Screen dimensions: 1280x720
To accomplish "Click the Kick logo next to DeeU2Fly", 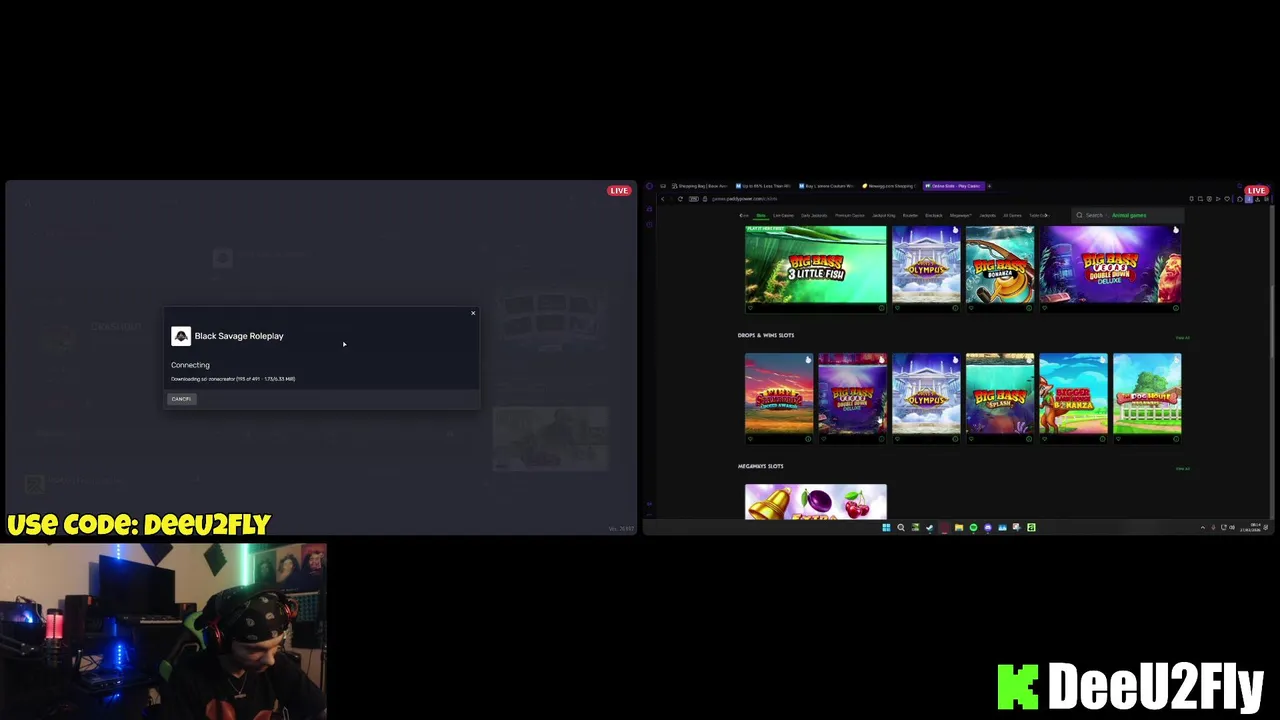I will (x=1018, y=686).
